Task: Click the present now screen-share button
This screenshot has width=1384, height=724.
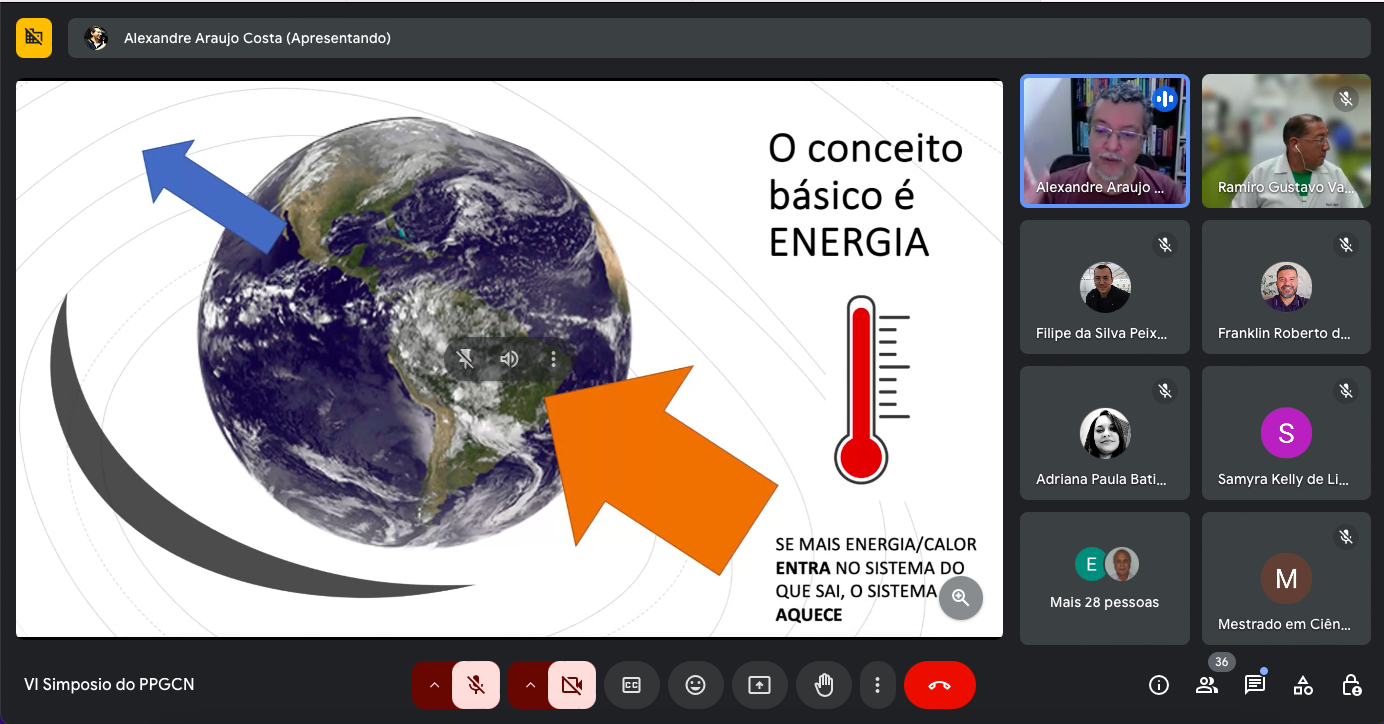Action: (x=759, y=685)
